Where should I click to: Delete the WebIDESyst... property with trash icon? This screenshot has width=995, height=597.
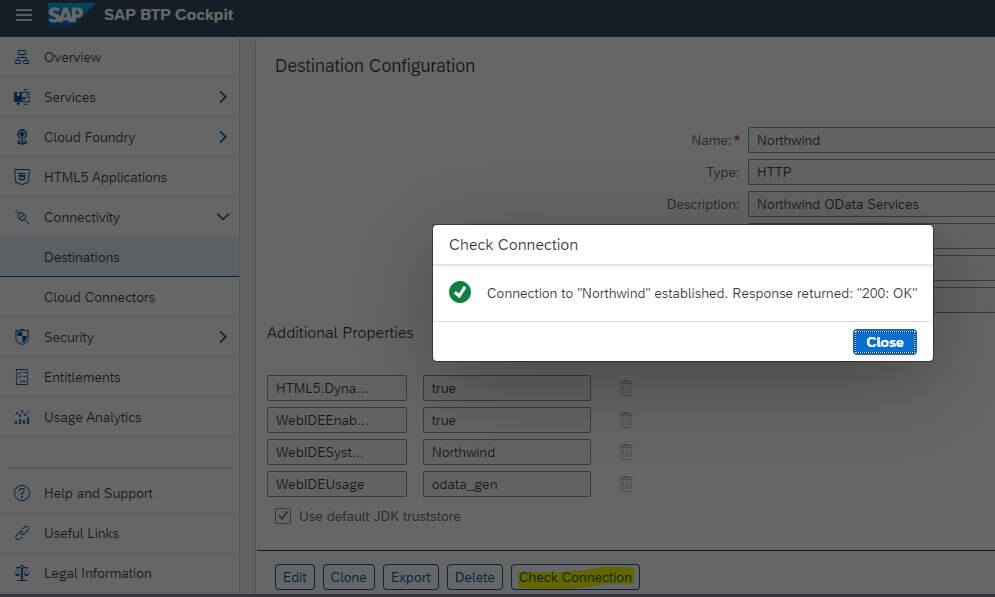626,452
